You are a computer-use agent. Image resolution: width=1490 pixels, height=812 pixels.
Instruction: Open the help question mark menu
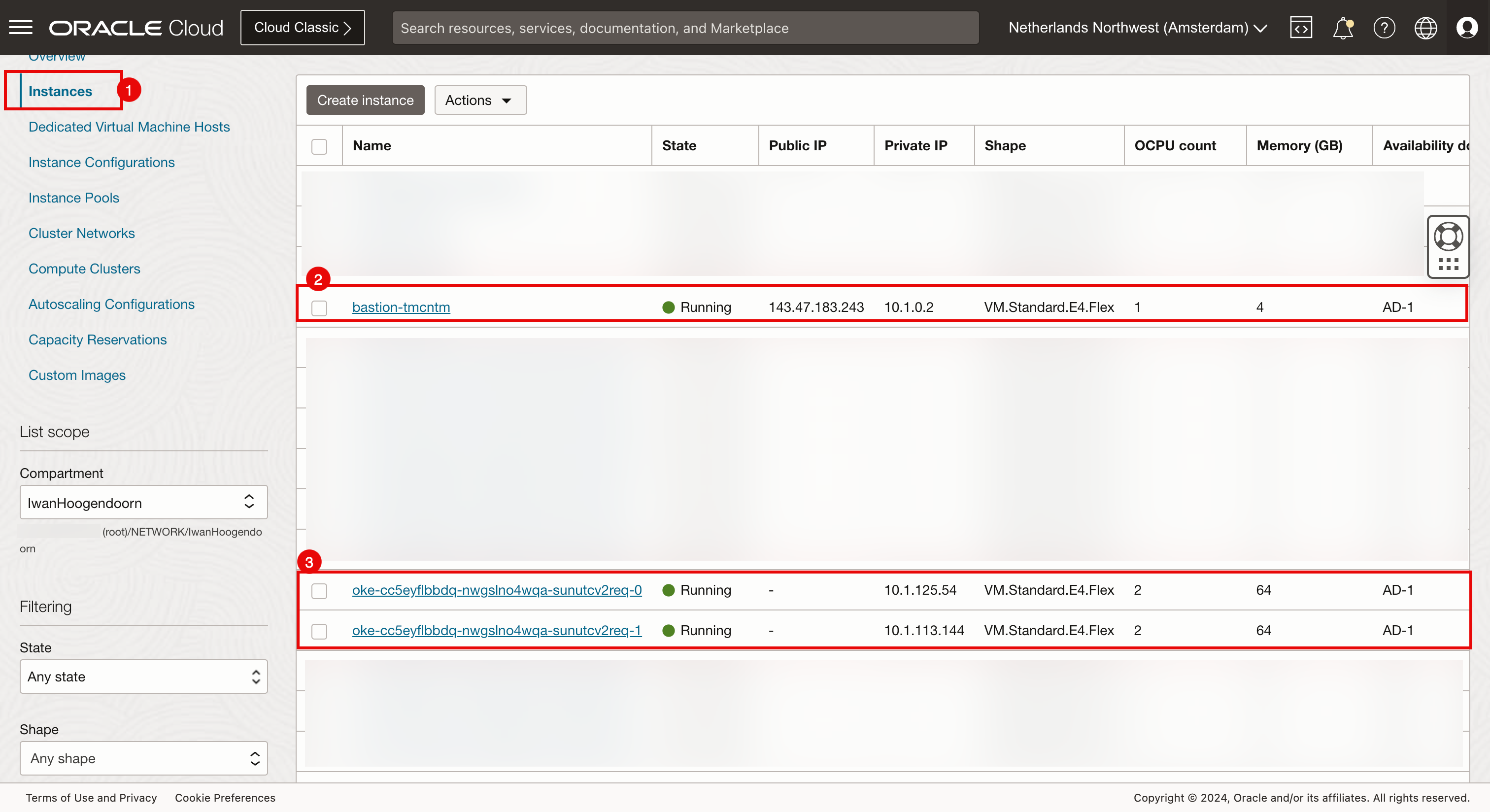[x=1384, y=27]
